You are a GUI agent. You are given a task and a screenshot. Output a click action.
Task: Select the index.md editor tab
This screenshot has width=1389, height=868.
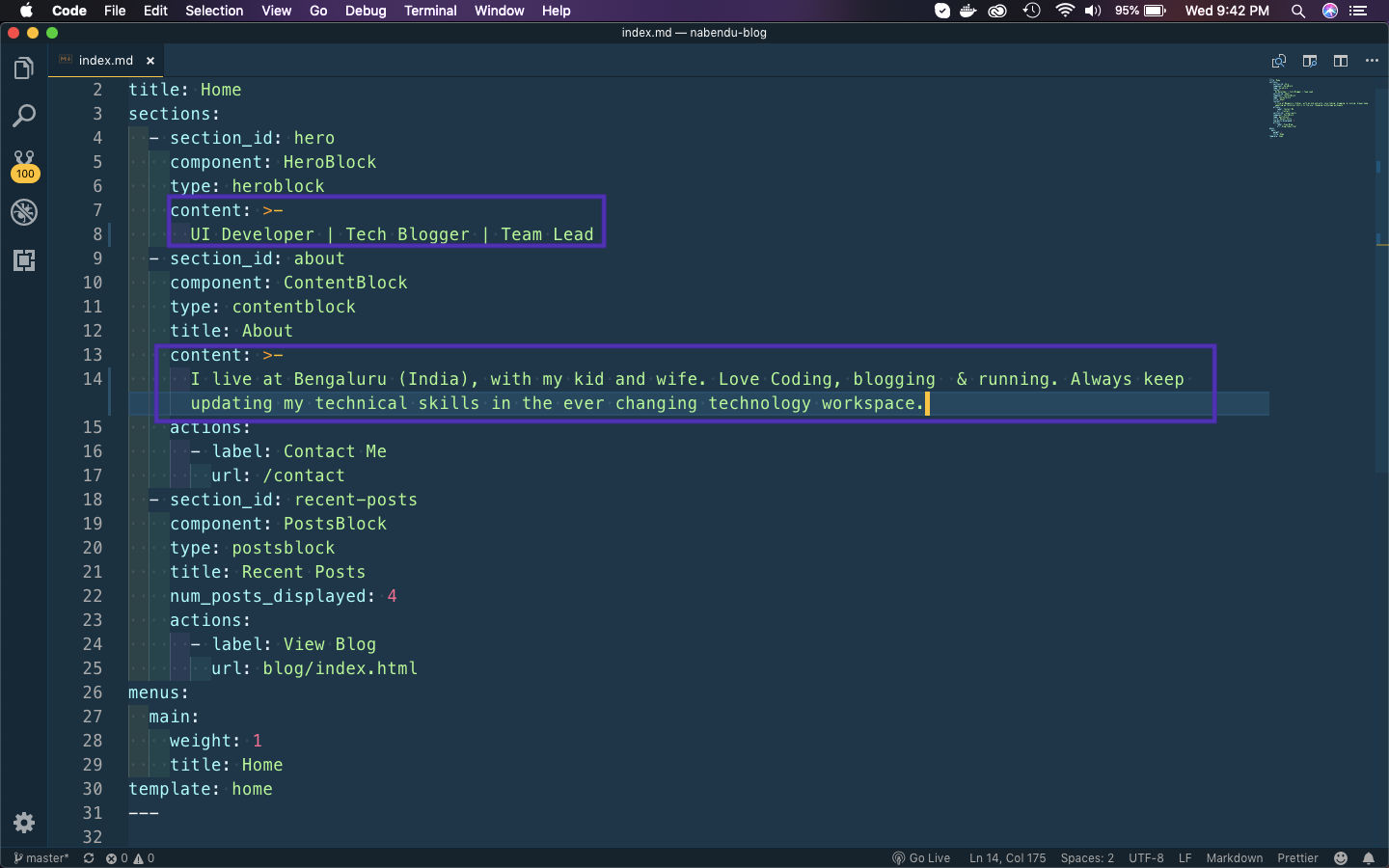pos(106,61)
